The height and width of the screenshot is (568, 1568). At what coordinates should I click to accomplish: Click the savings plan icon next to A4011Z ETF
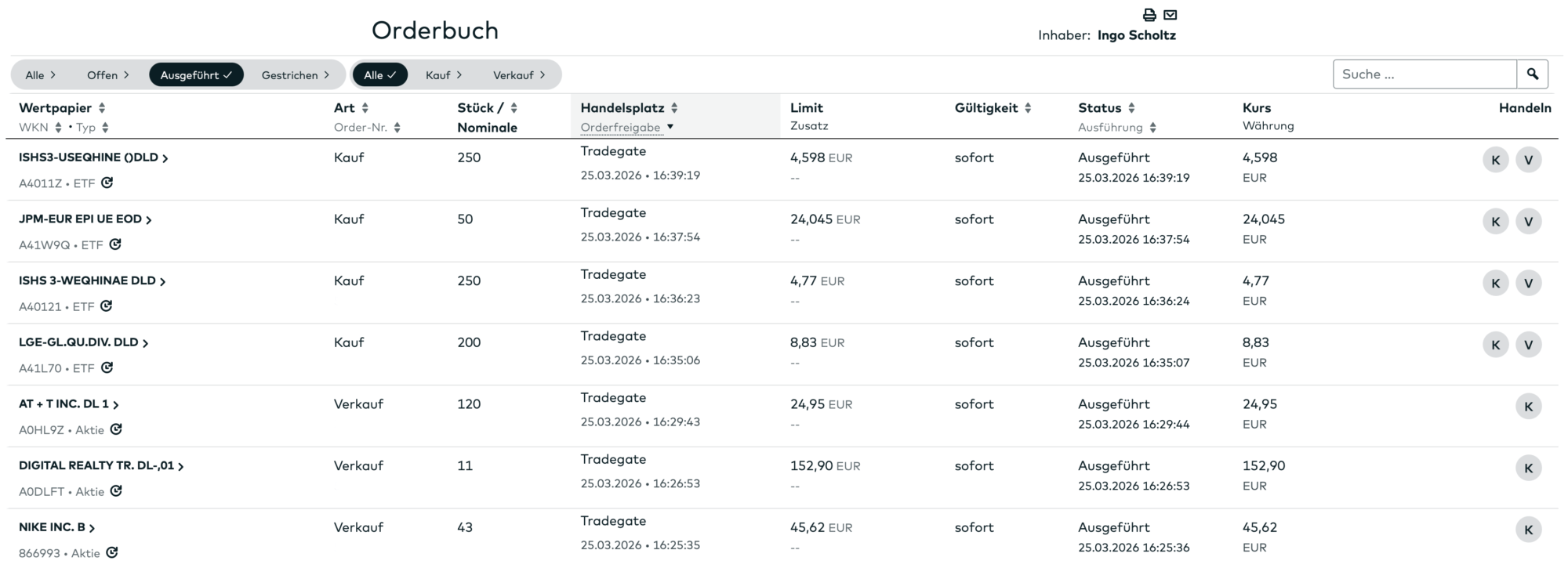pos(107,183)
